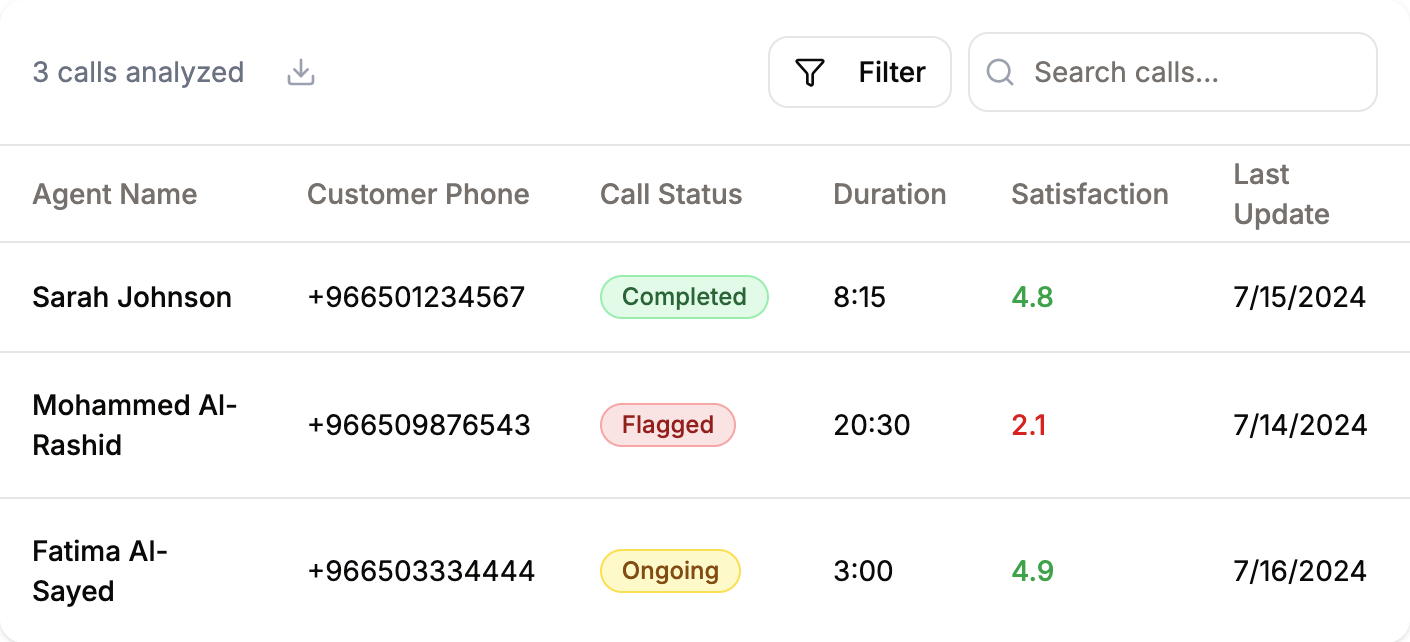Sort by the Duration column header
1410x642 pixels.
(889, 194)
